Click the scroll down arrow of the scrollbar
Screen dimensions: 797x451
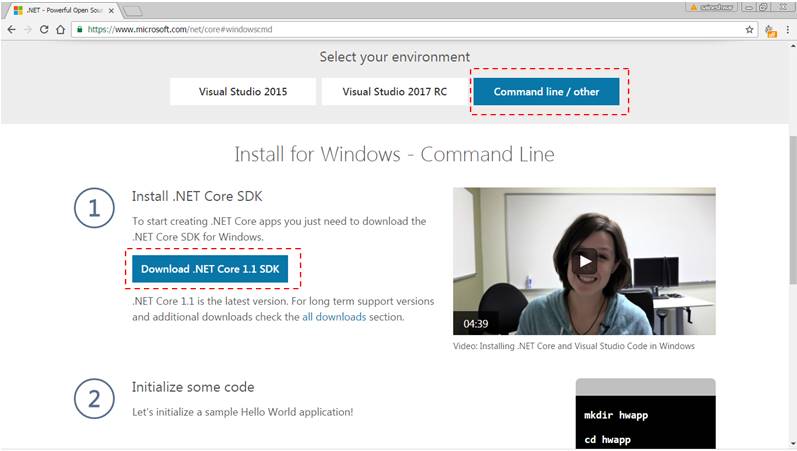point(792,444)
